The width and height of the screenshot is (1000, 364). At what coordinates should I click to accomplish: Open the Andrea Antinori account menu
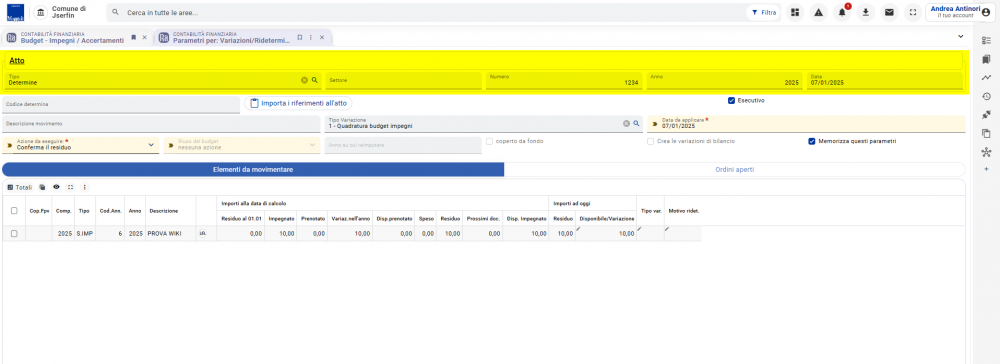pyautogui.click(x=961, y=12)
